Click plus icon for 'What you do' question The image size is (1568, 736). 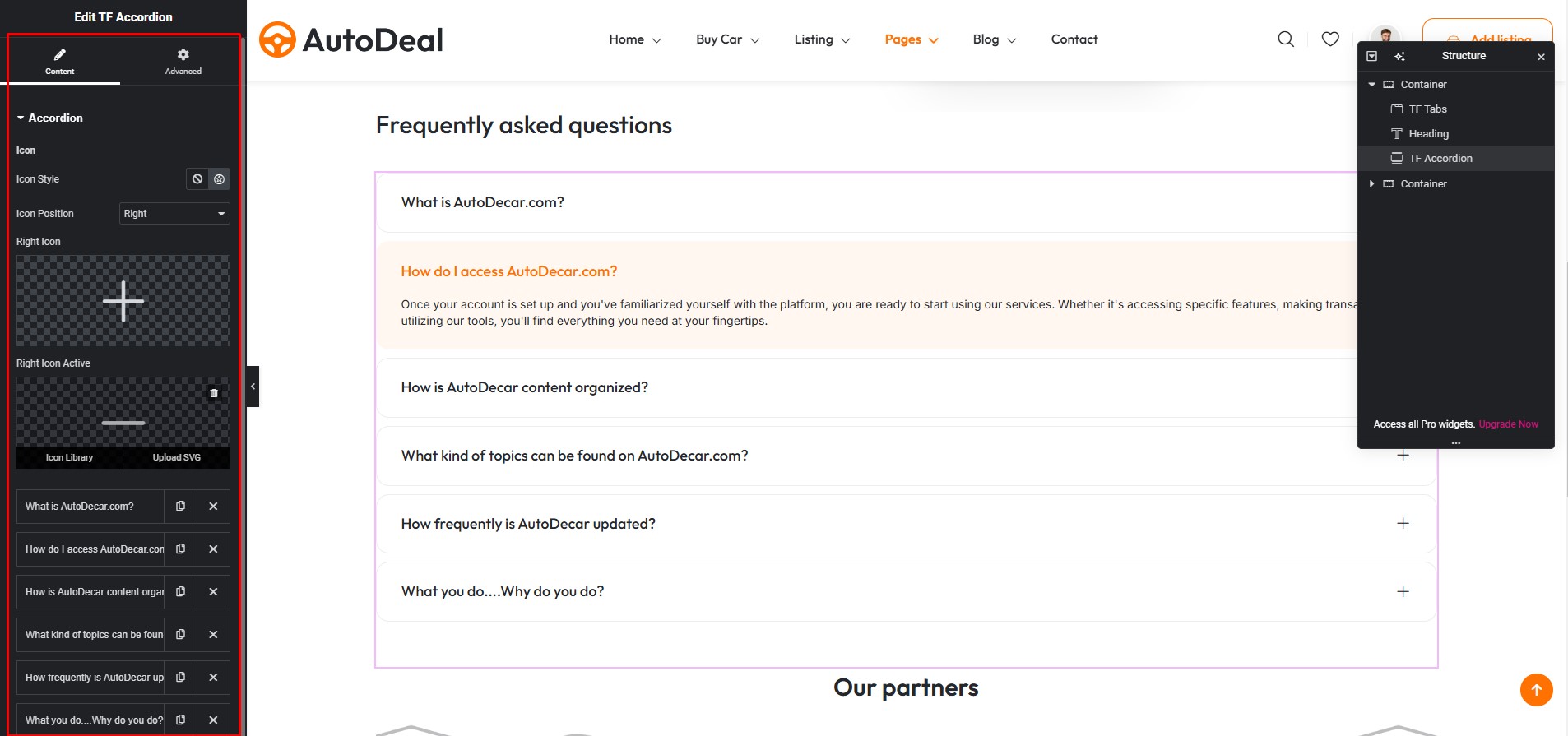pos(1403,591)
